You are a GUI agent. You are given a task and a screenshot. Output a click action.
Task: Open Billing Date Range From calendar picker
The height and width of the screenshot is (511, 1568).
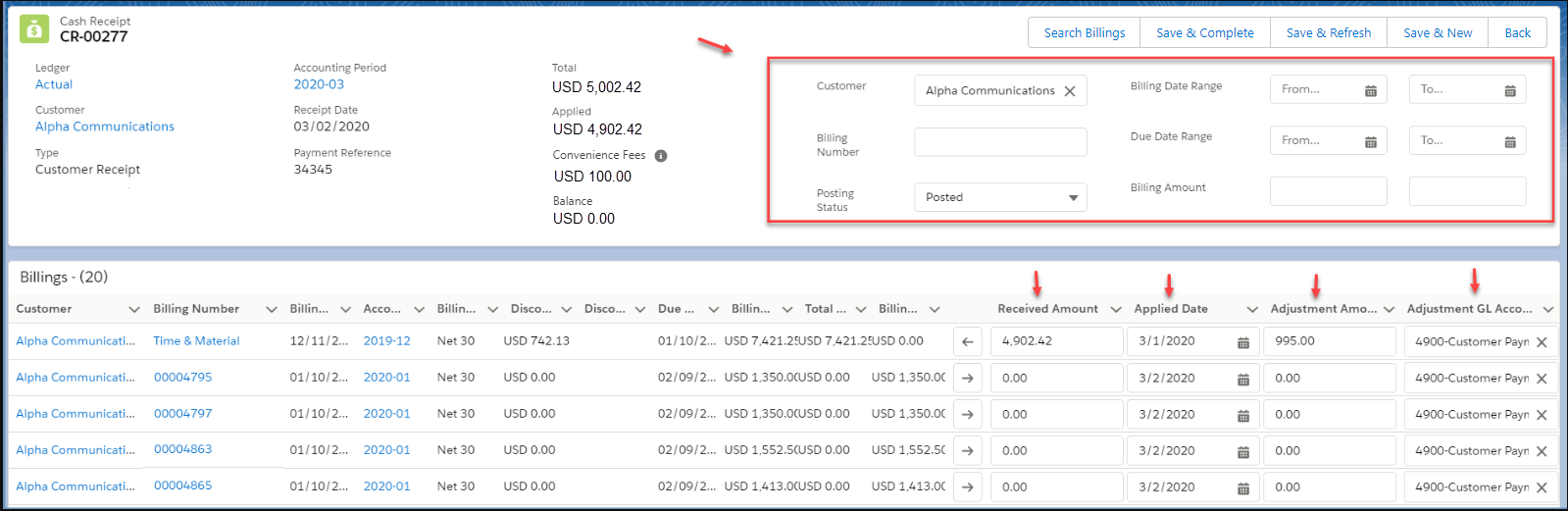click(x=1370, y=90)
